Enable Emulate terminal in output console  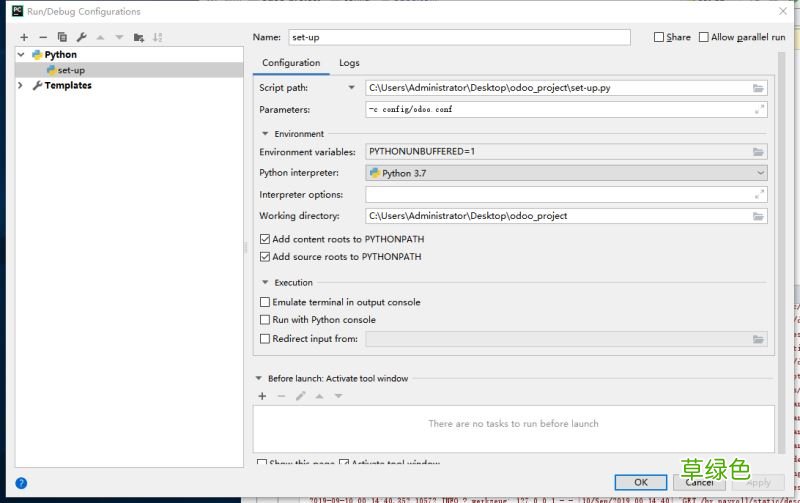click(265, 302)
